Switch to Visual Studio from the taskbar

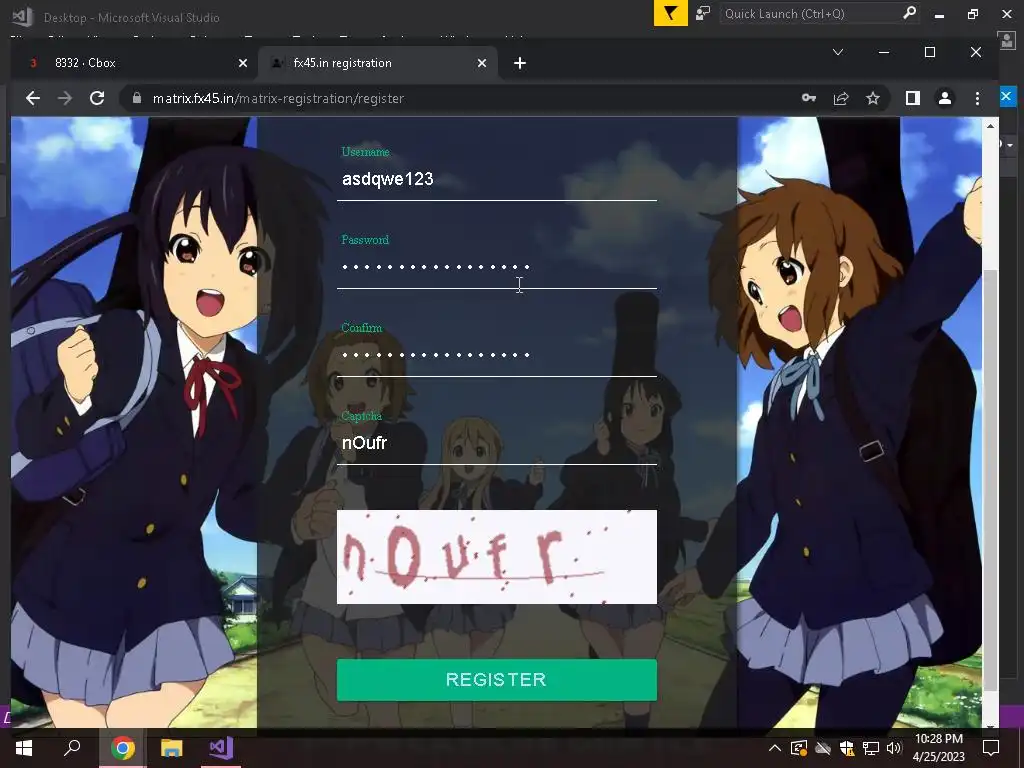click(221, 748)
